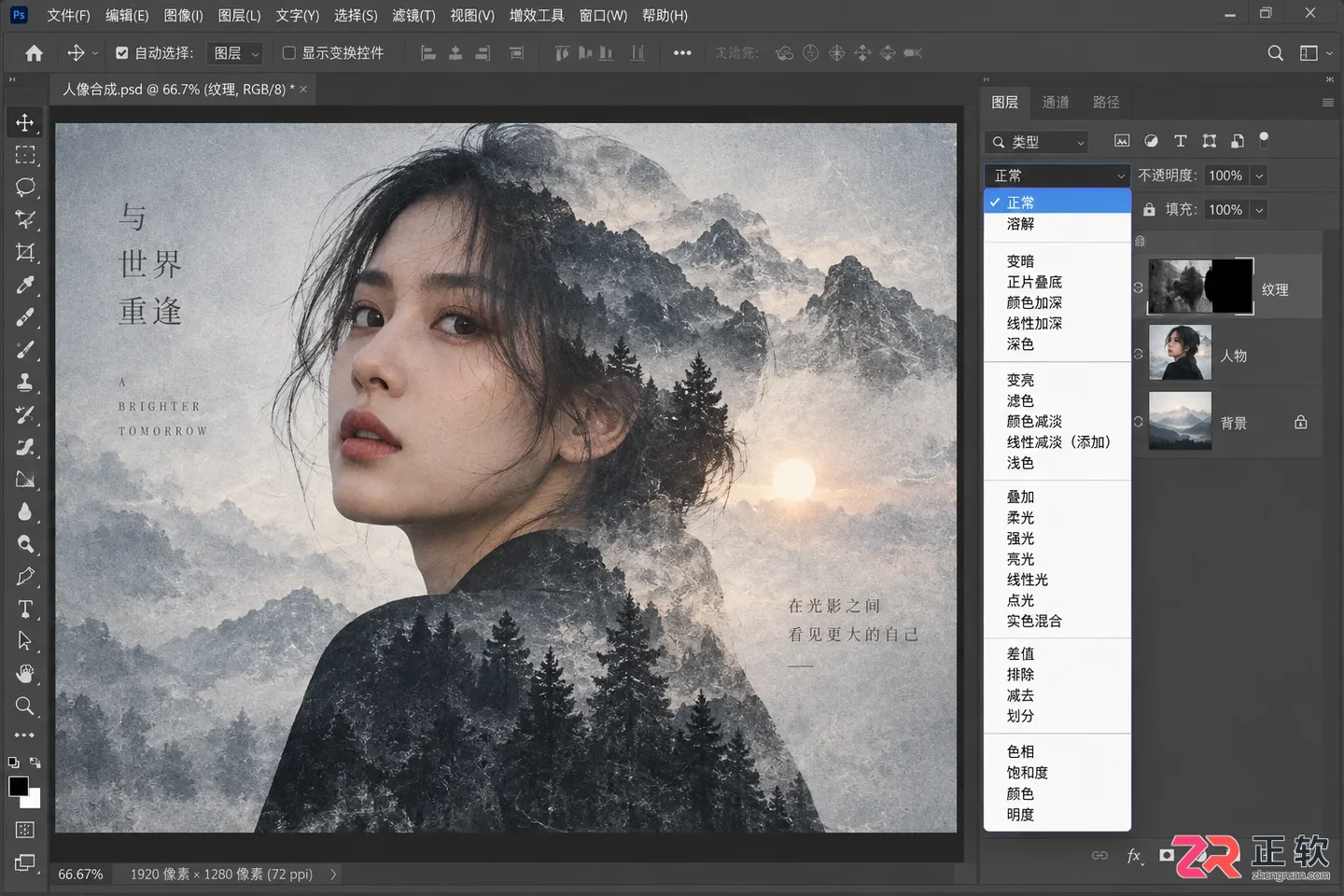Select the Blur droplet tool
Viewport: 1344px width, 896px height.
25,511
